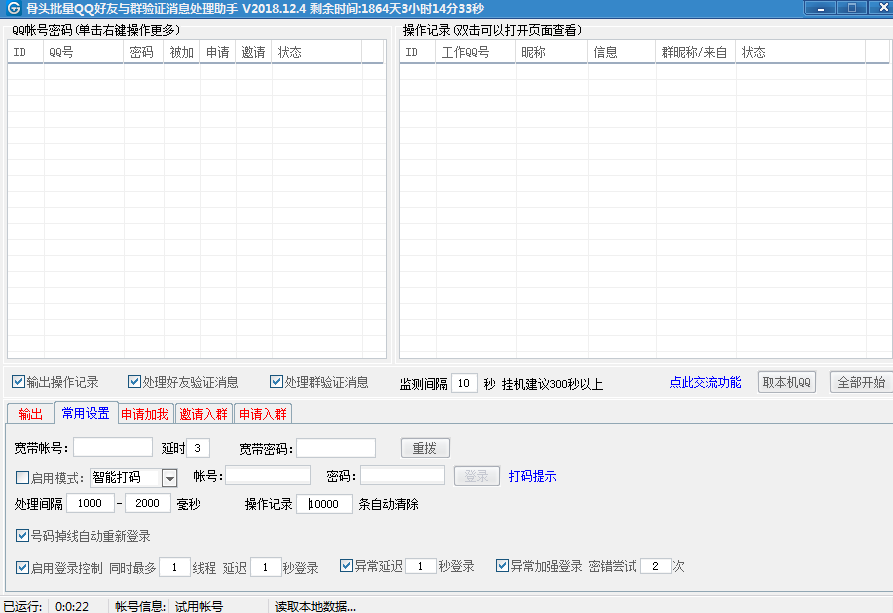Image resolution: width=893 pixels, height=613 pixels.
Task: Check the 启用模式 checkbox
Action: tap(23, 478)
